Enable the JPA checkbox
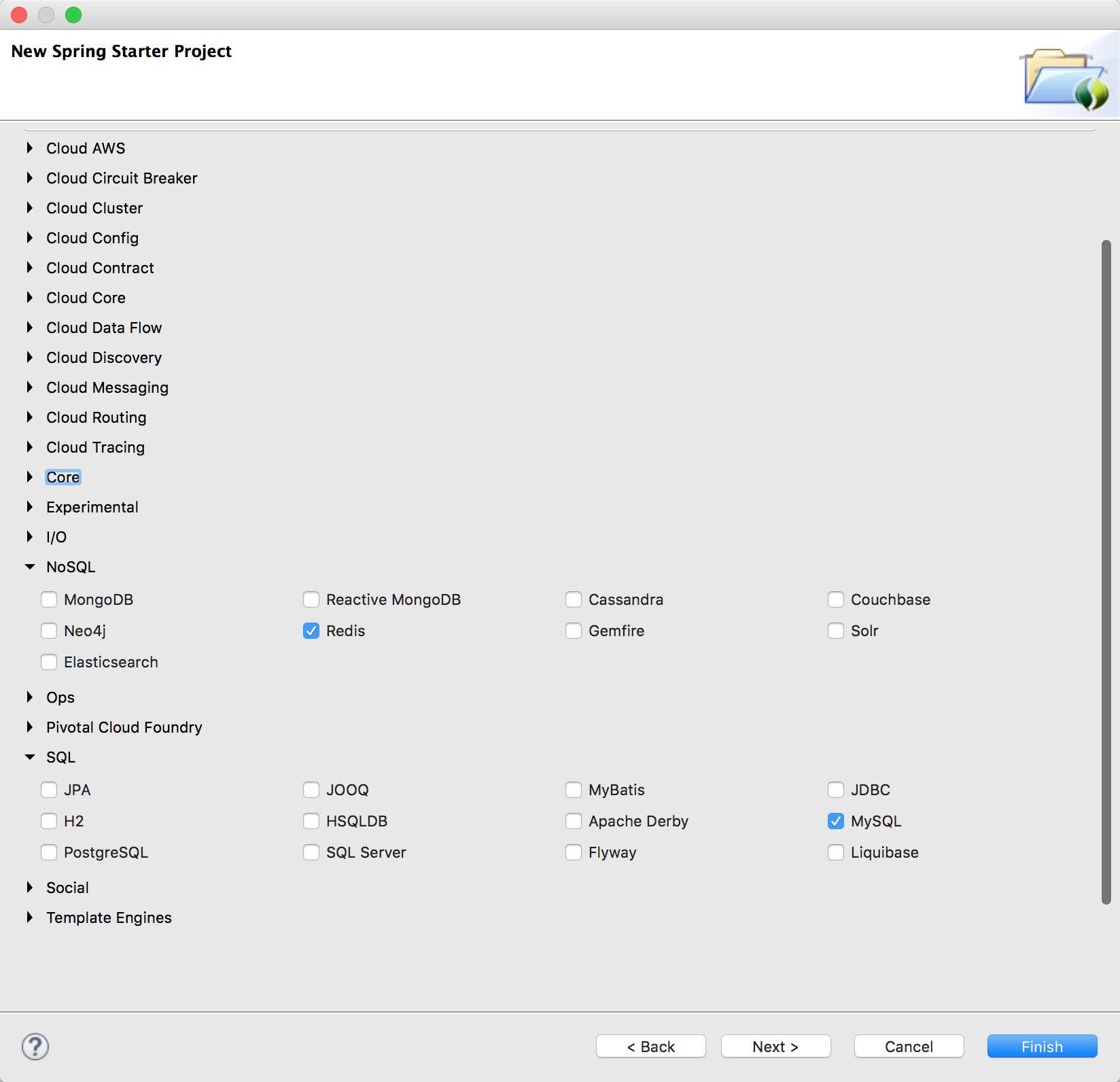The height and width of the screenshot is (1082, 1120). coord(49,790)
